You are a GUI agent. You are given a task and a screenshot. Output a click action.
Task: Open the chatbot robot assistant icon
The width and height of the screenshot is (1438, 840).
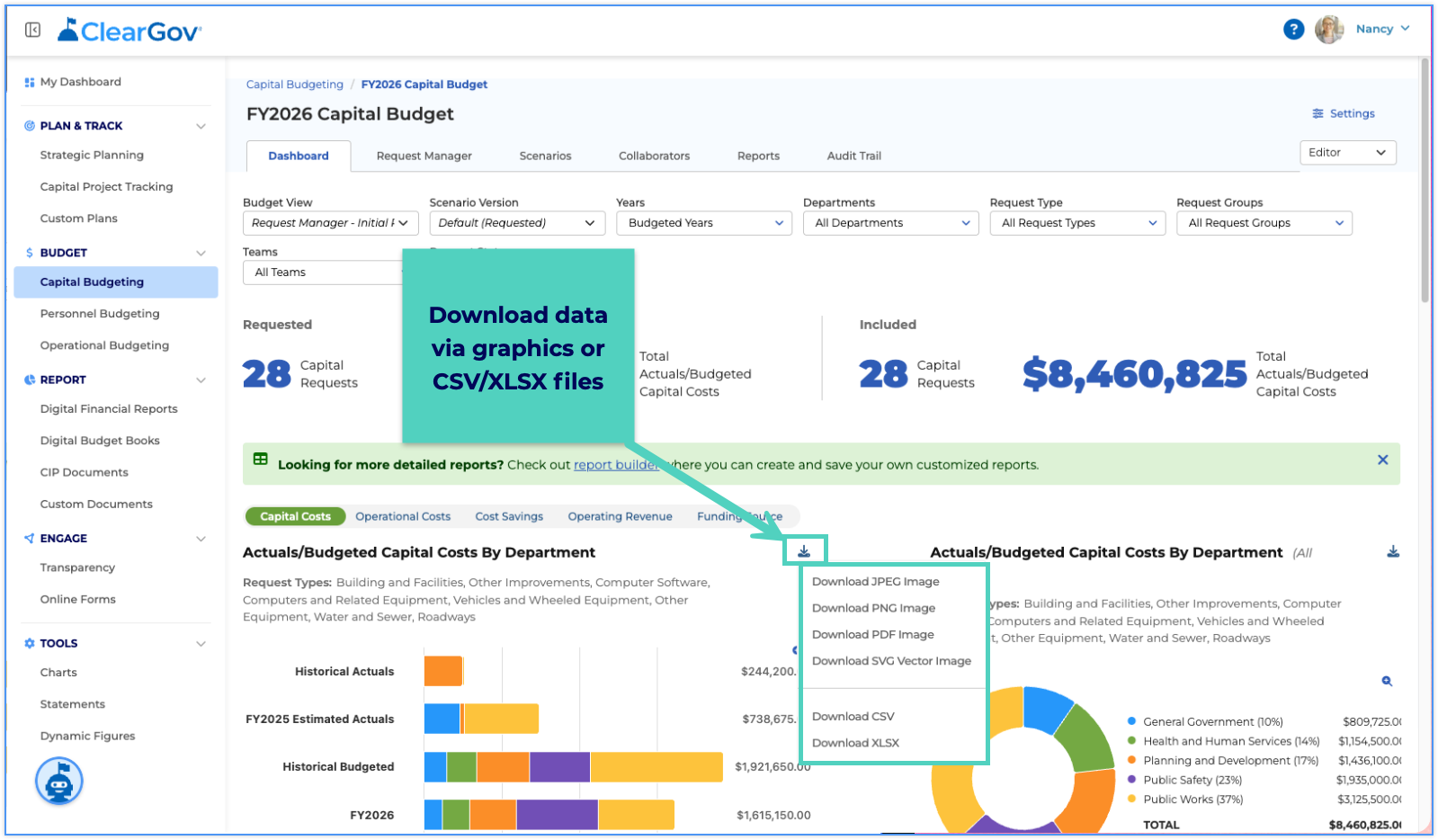(x=59, y=782)
